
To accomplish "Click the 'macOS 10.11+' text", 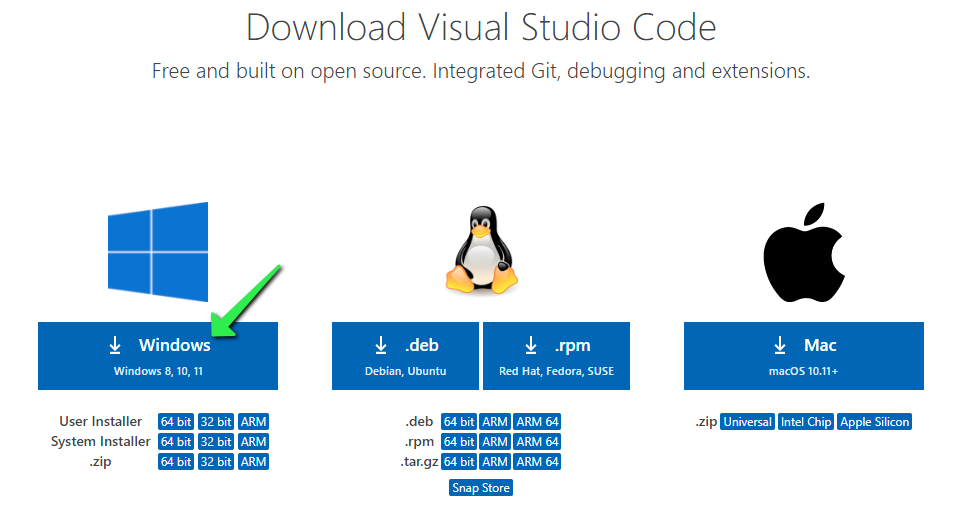I will (803, 371).
